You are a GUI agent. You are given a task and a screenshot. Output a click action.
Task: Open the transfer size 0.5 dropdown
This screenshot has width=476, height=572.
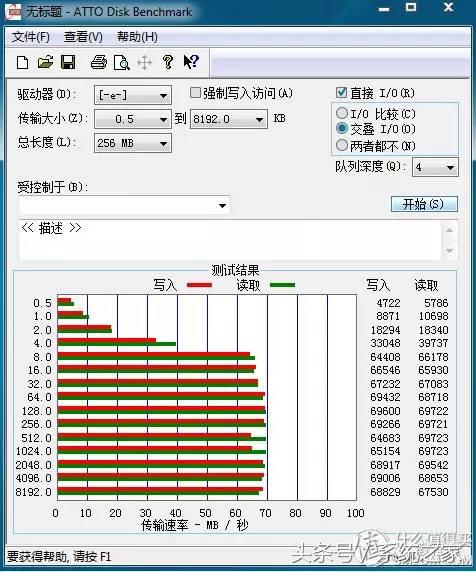coord(133,119)
